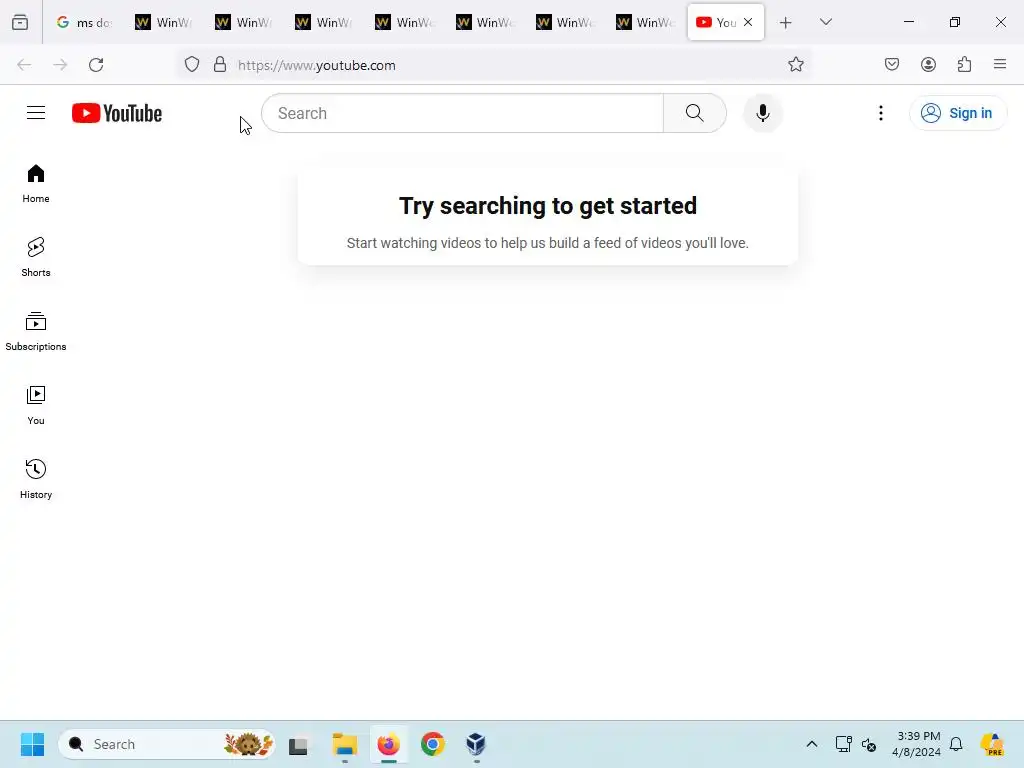Open History from the sidebar
The width and height of the screenshot is (1024, 768).
point(36,479)
